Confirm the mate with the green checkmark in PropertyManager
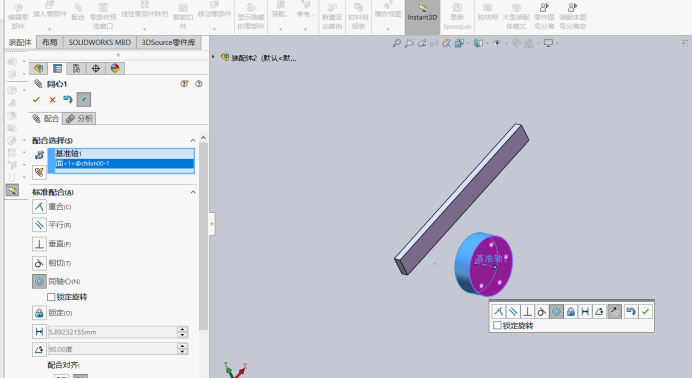The height and width of the screenshot is (379, 692). tap(37, 100)
